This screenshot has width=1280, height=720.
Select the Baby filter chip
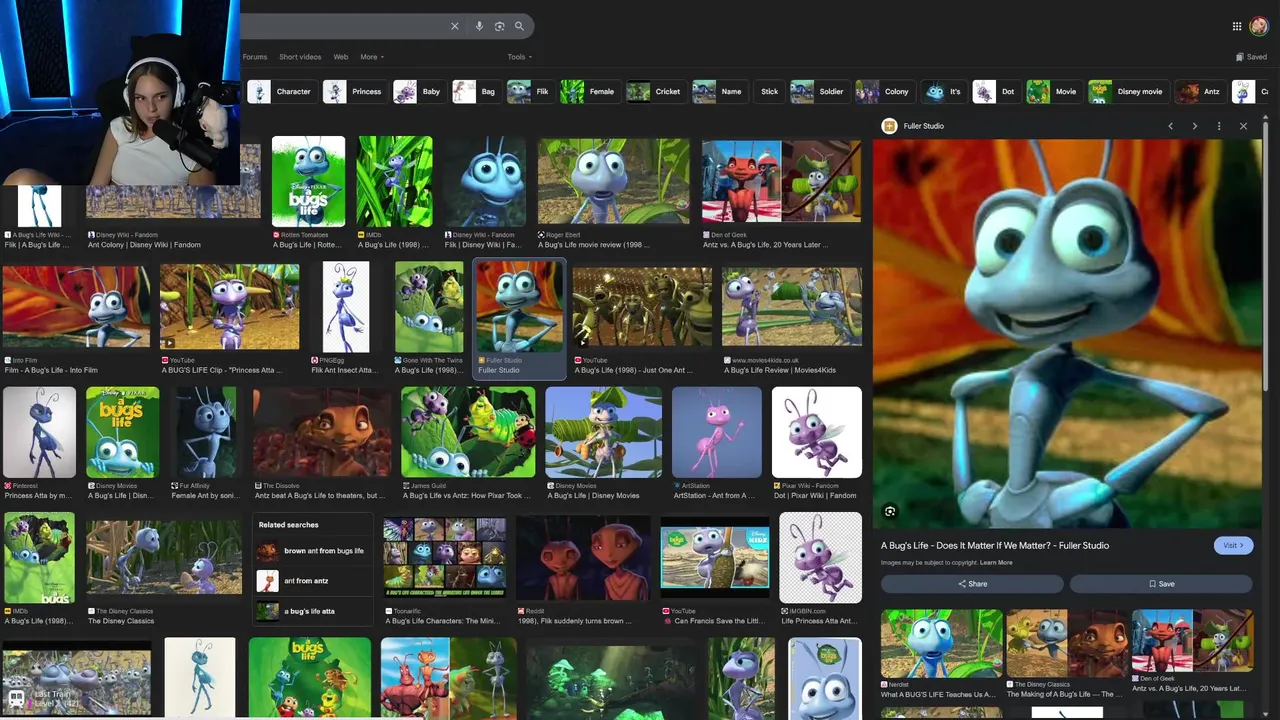tap(419, 92)
